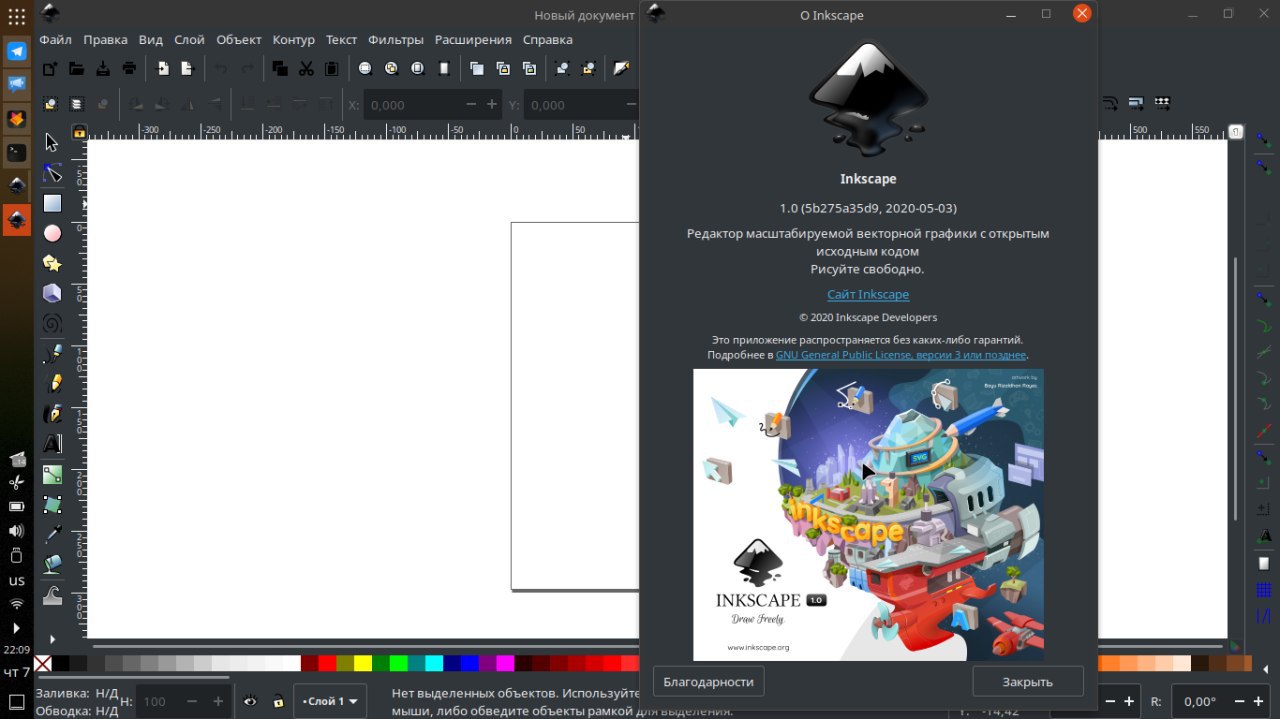This screenshot has height=719, width=1280.
Task: Open the Расширения menu
Action: [473, 39]
